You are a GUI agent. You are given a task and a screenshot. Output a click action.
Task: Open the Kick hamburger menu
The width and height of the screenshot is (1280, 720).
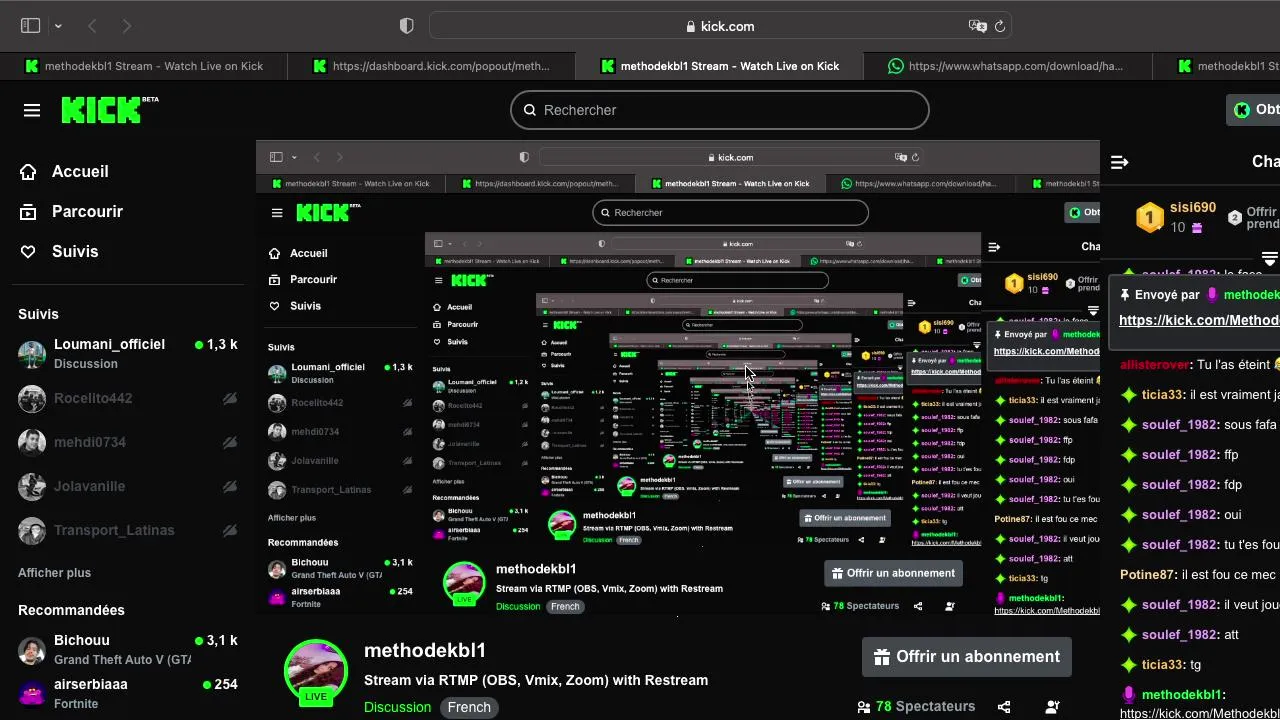[x=32, y=110]
